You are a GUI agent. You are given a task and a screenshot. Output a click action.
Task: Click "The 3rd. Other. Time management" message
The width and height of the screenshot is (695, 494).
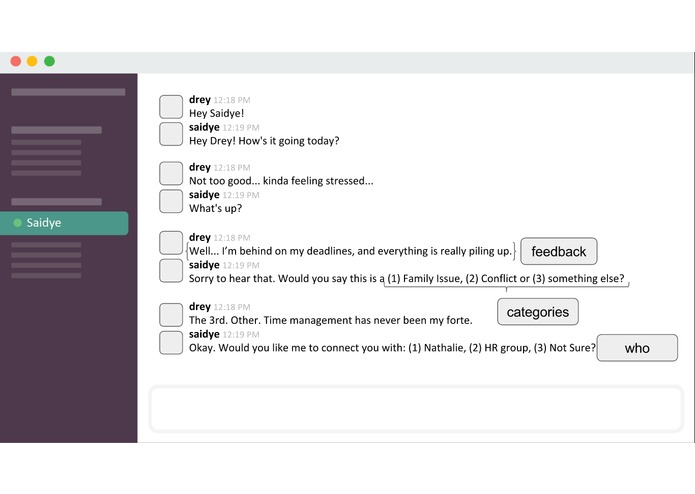click(331, 320)
